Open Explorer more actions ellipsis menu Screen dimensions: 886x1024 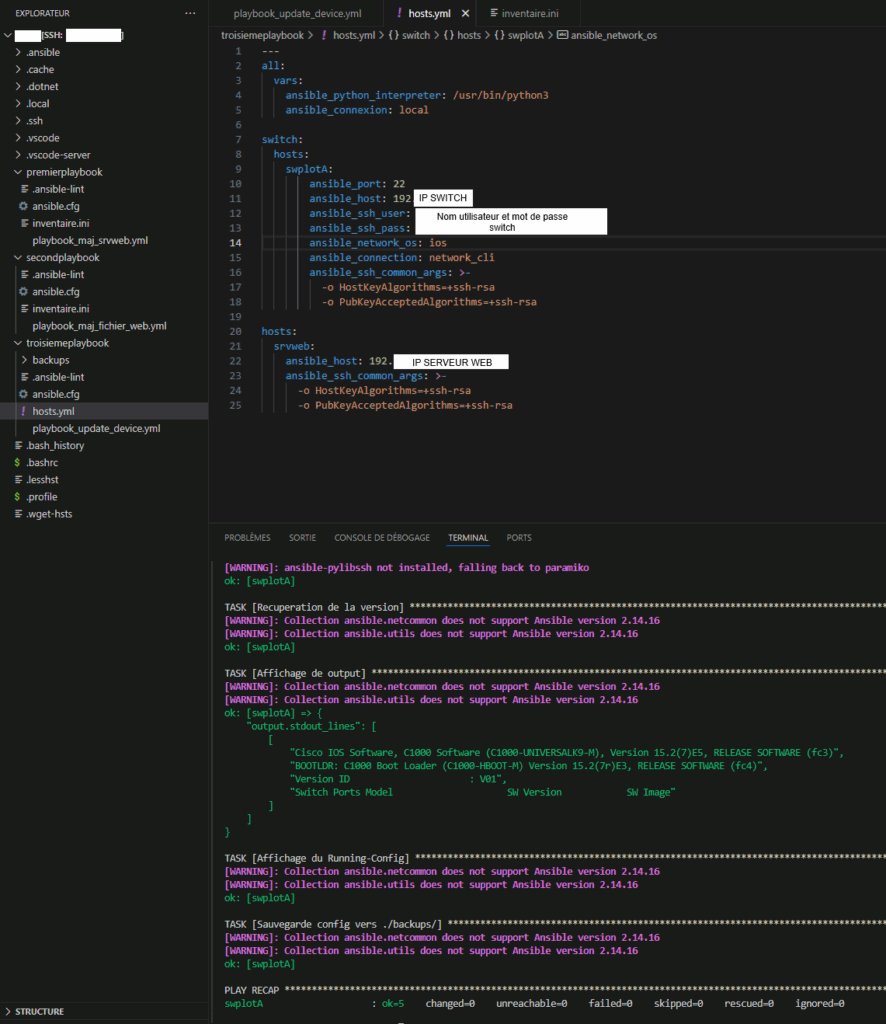click(190, 13)
